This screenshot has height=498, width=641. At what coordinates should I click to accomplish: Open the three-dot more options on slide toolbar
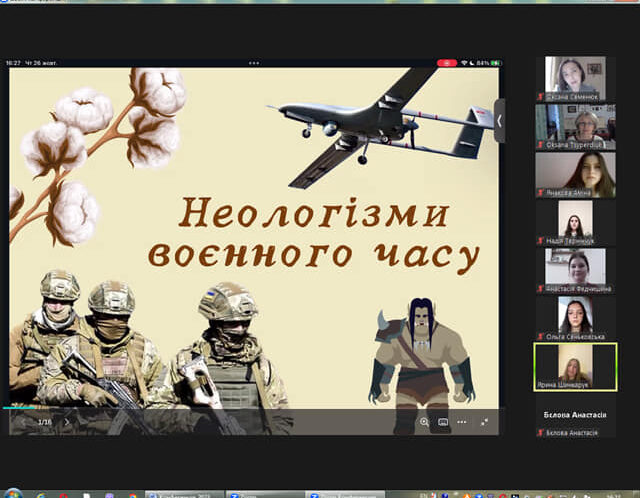coord(461,422)
